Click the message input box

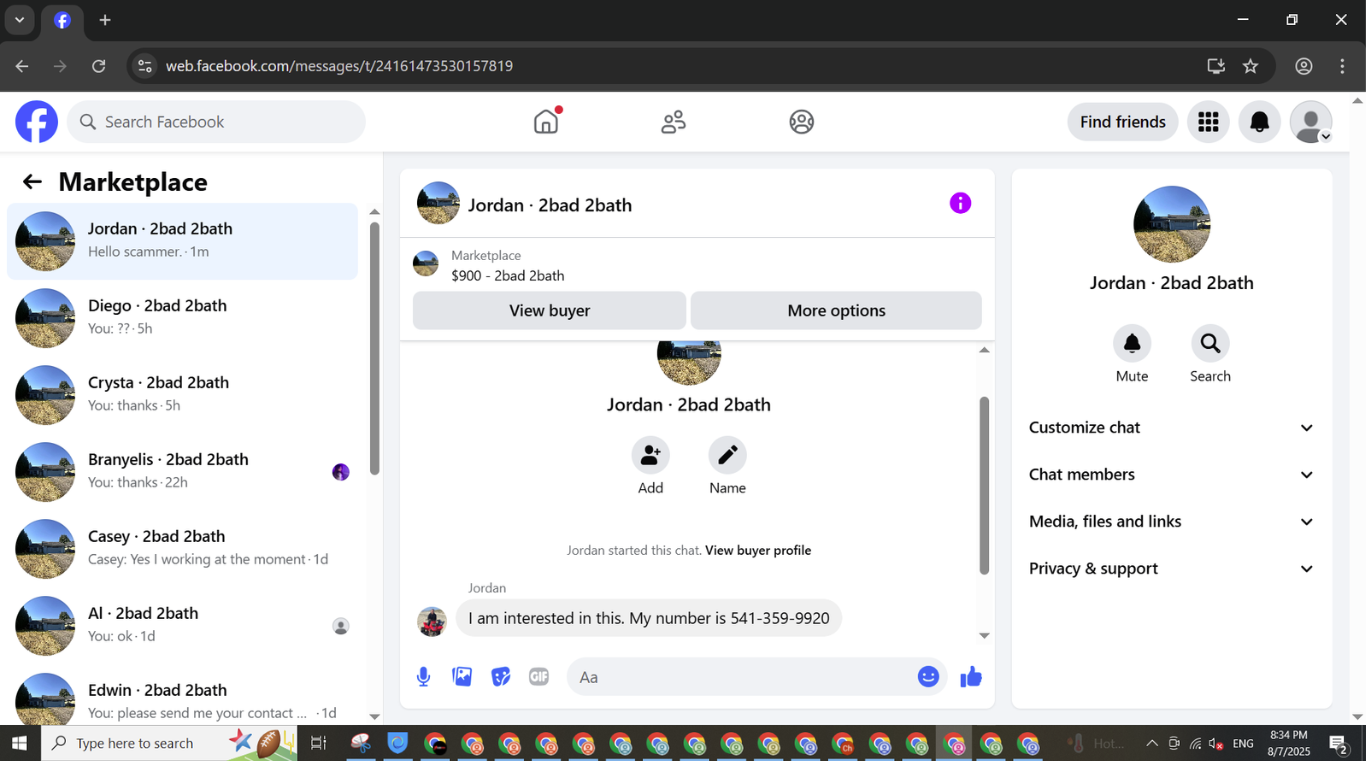point(740,677)
